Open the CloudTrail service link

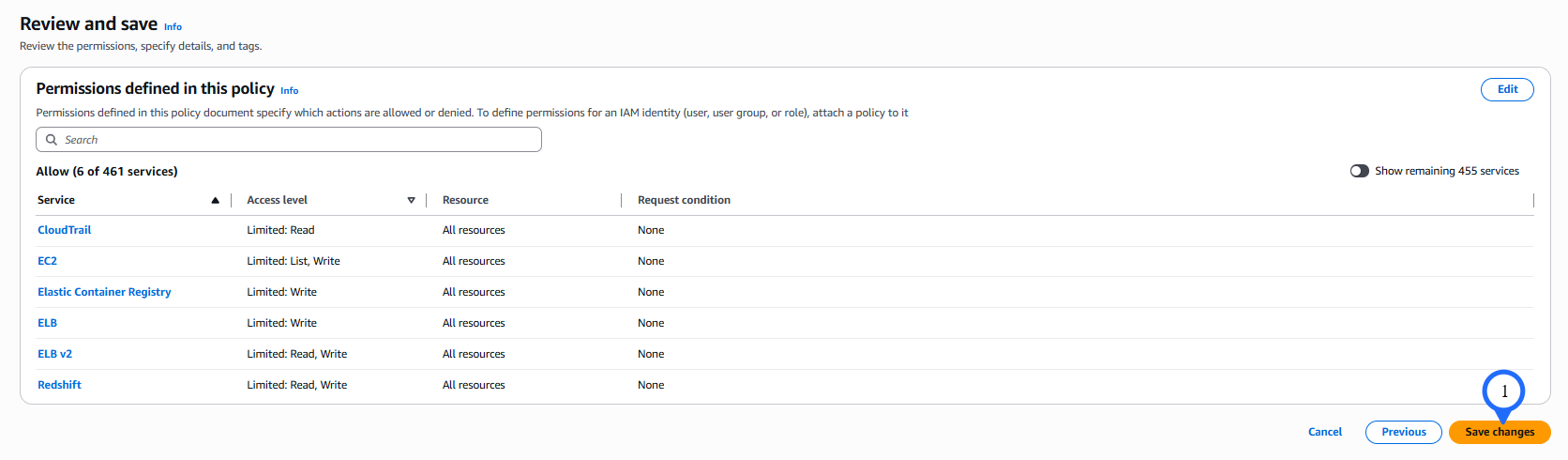pos(64,230)
